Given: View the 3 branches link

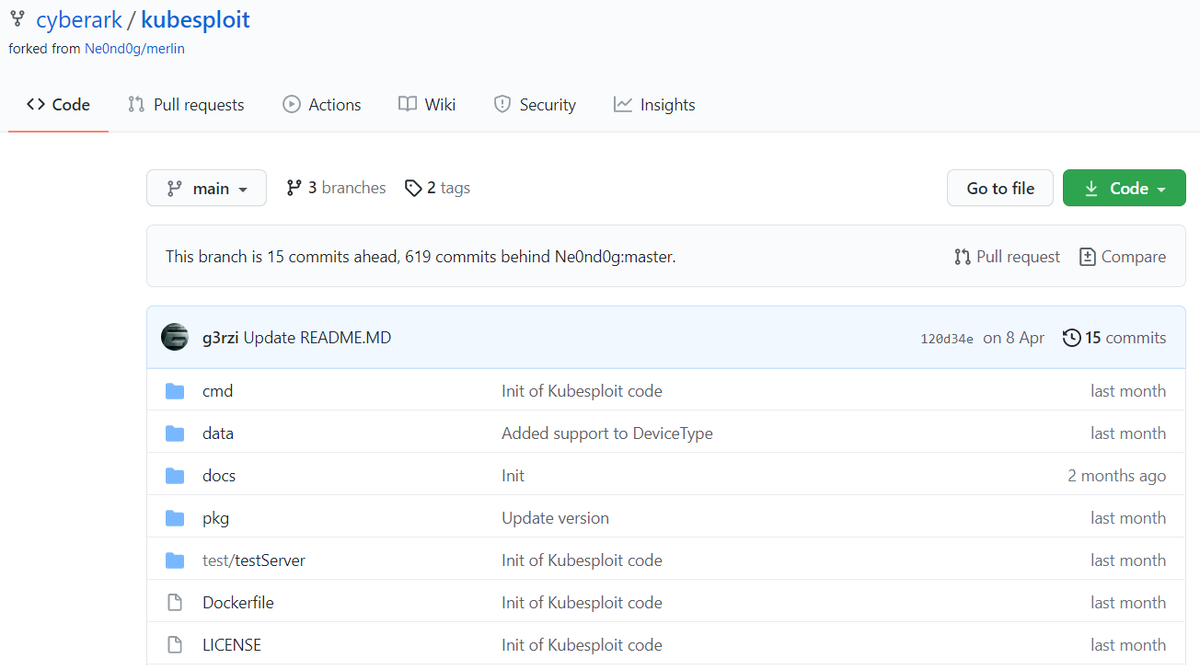Looking at the screenshot, I should click(x=336, y=188).
